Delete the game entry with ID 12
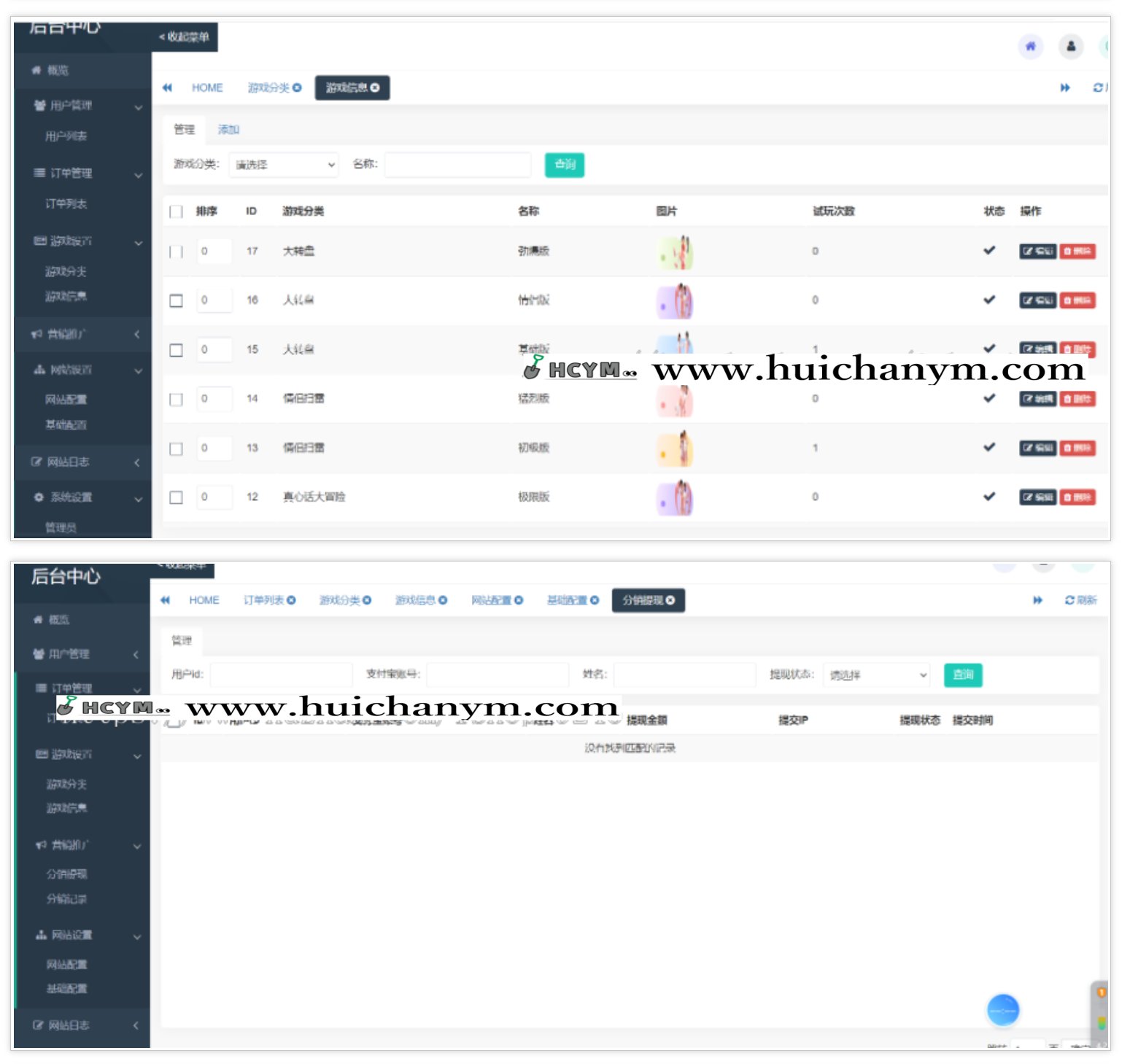The height and width of the screenshot is (1064, 1130). (1077, 497)
